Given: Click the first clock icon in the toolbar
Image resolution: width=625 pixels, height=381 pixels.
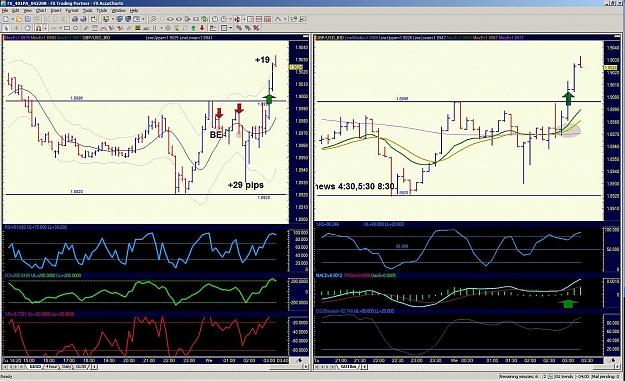Looking at the screenshot, I should pos(215,19).
